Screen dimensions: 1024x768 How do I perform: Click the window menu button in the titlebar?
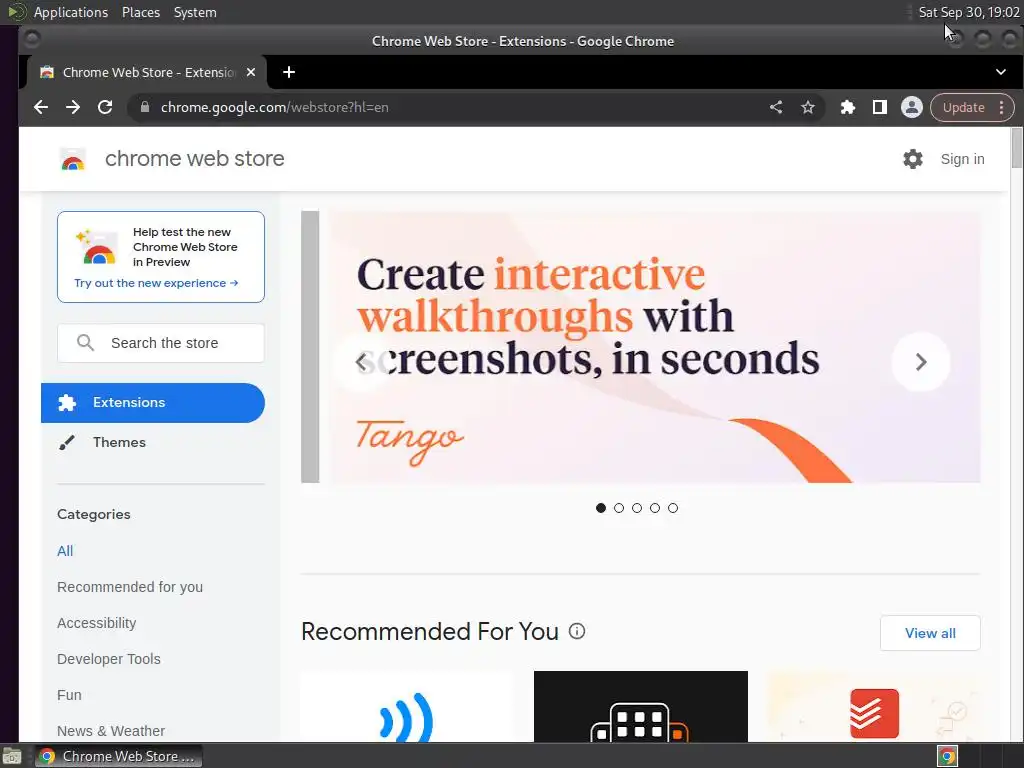(31, 40)
